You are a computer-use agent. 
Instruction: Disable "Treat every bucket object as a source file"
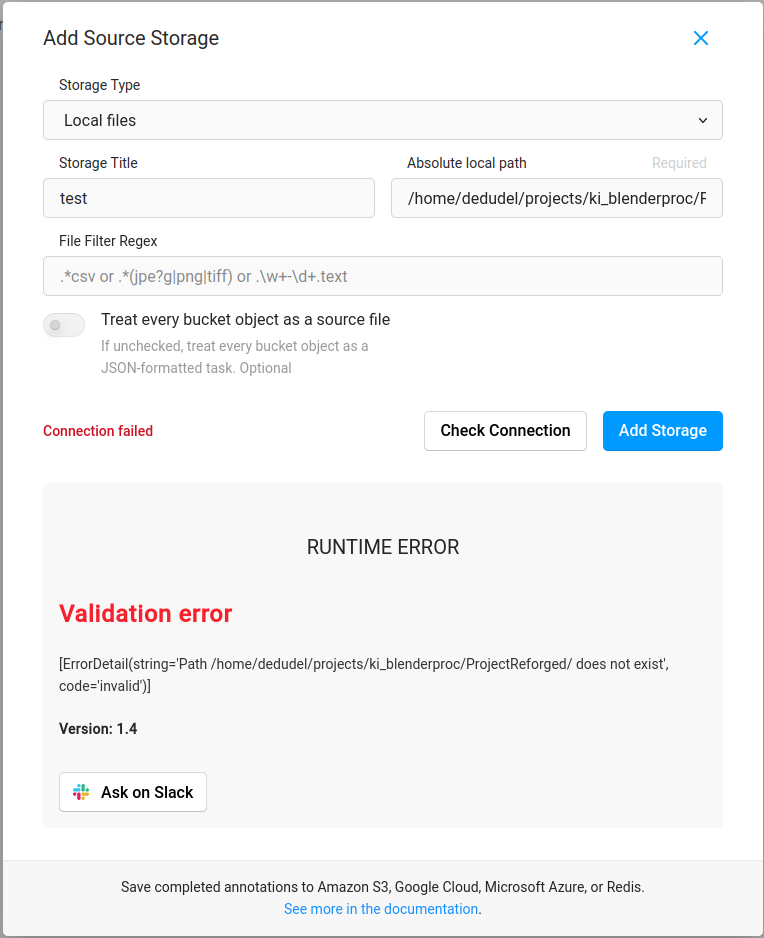(x=63, y=324)
